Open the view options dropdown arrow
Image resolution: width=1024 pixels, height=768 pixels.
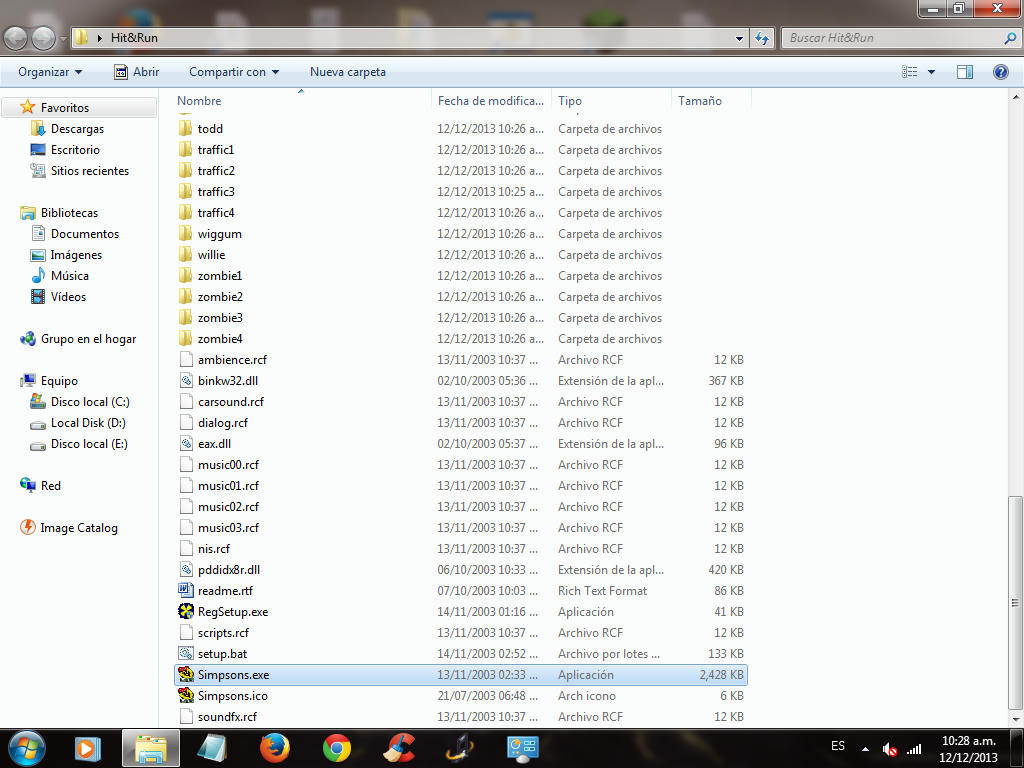pos(932,72)
